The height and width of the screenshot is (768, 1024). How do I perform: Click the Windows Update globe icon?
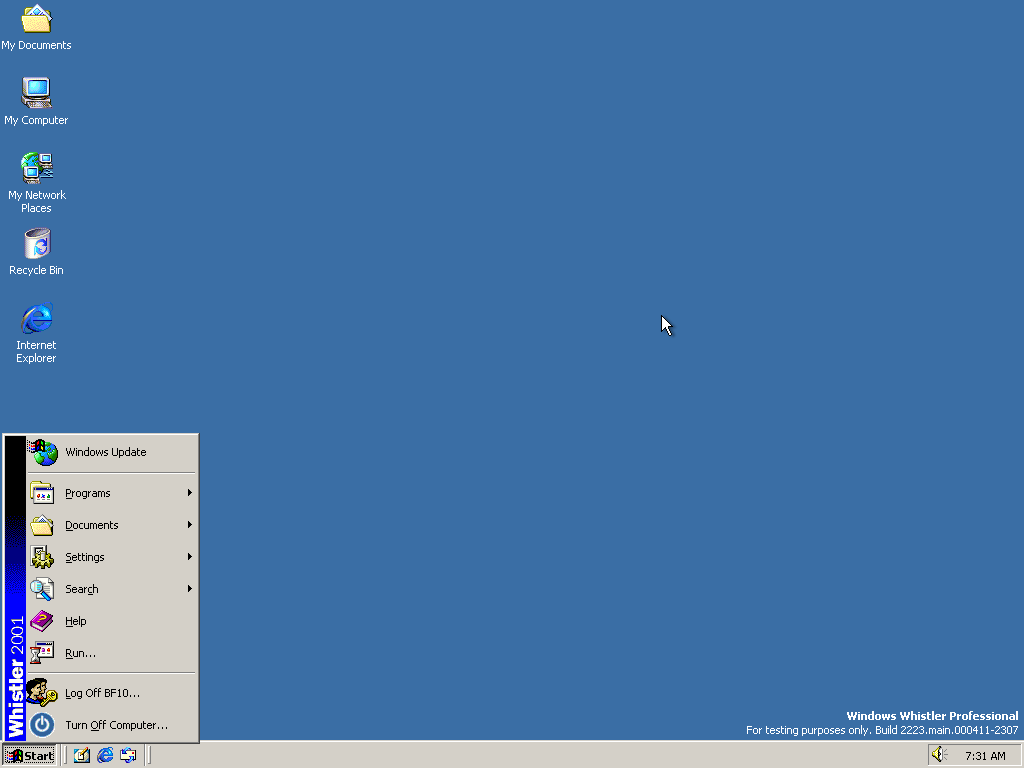click(x=43, y=452)
